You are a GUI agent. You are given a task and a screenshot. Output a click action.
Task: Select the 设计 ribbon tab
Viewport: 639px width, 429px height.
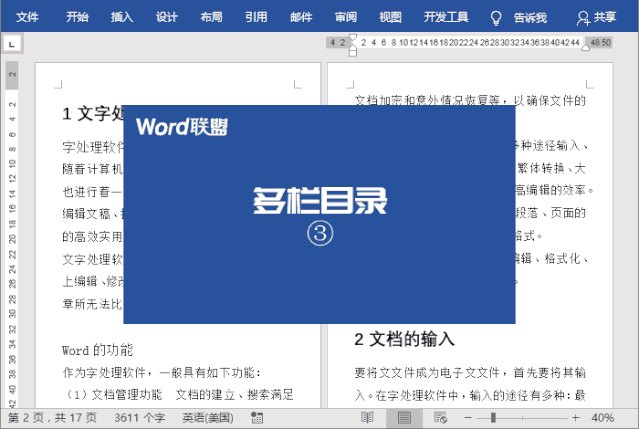(167, 17)
